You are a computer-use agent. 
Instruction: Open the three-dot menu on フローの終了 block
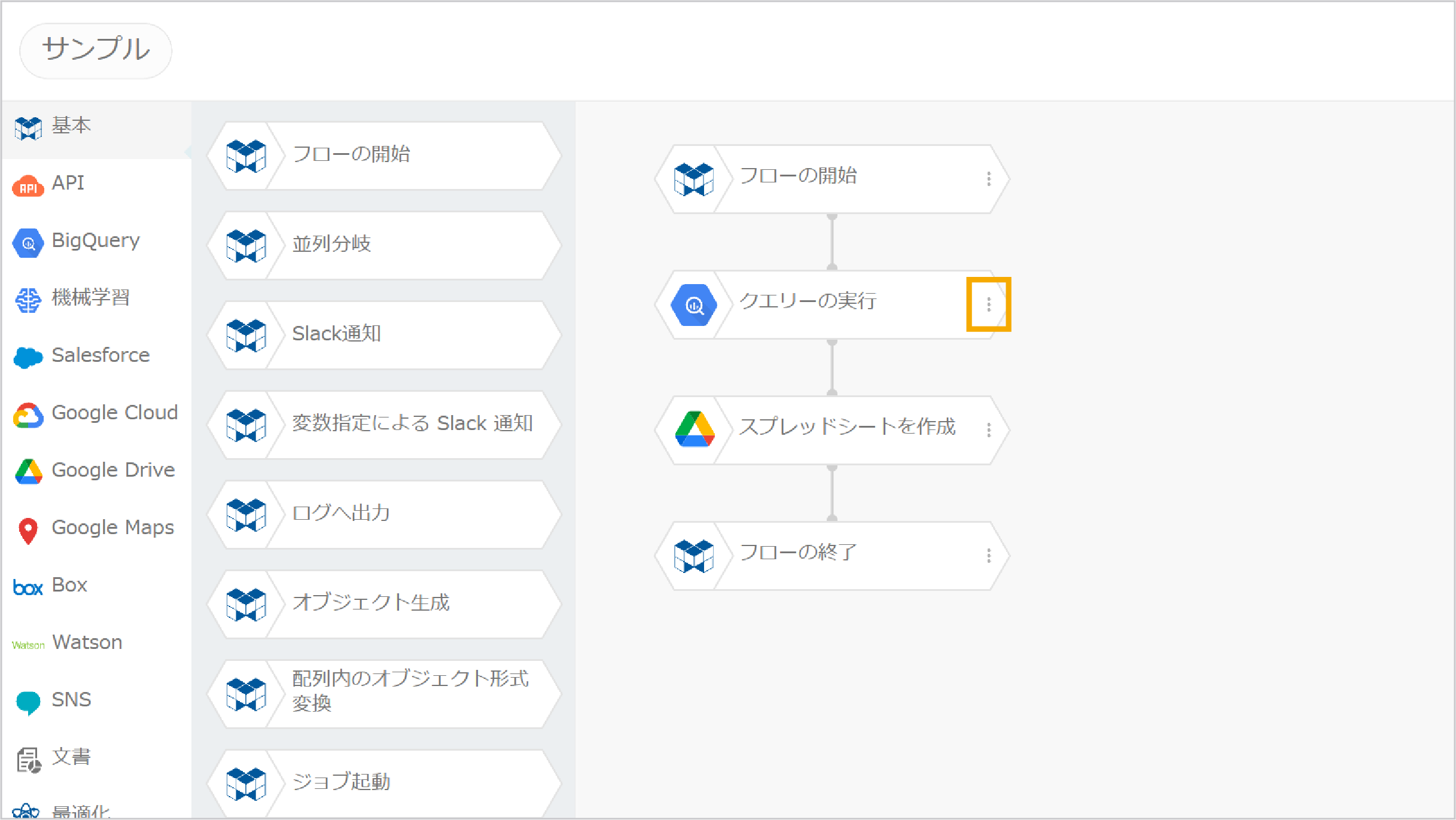coord(989,556)
